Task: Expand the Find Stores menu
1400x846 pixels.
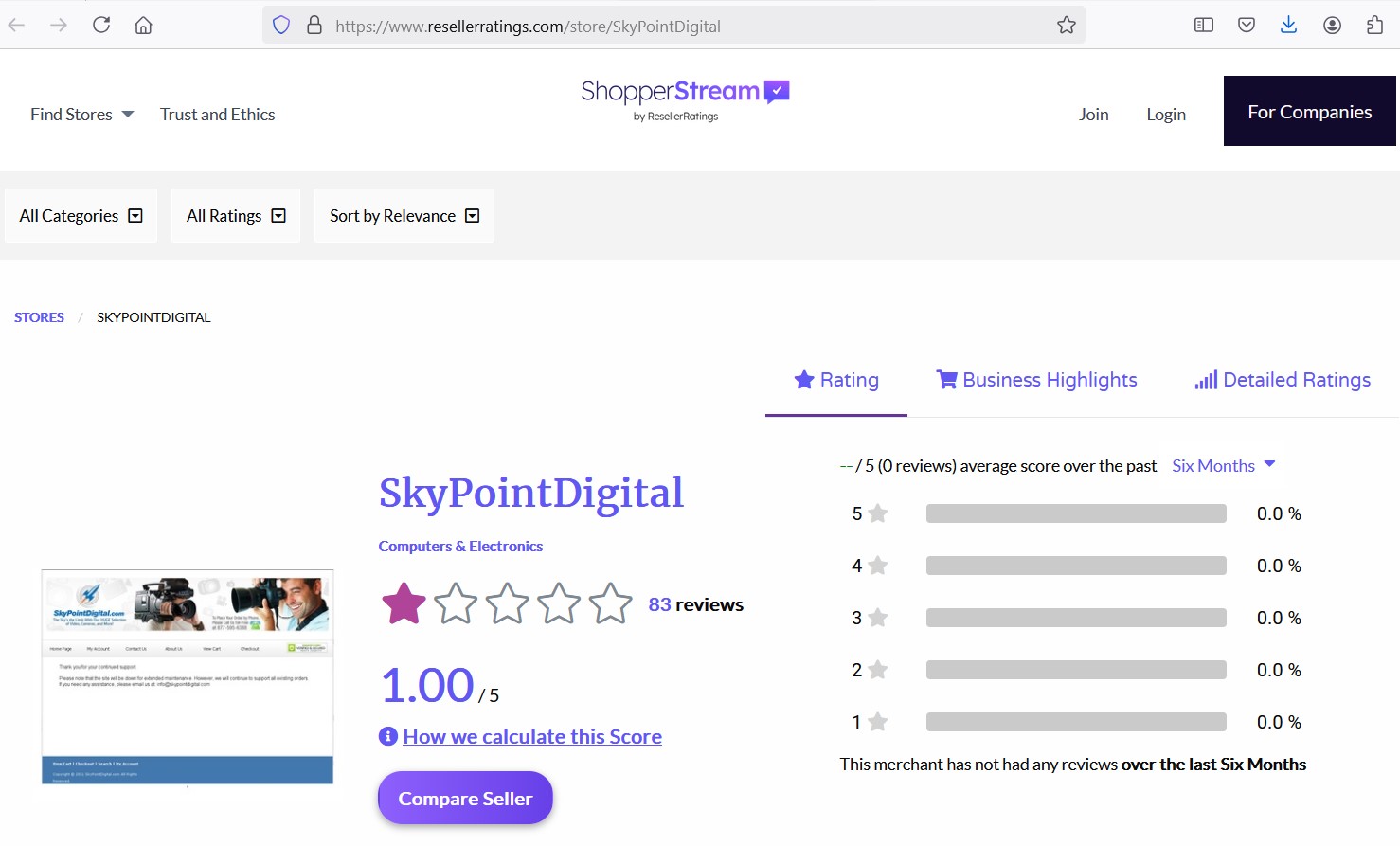Action: [x=81, y=115]
